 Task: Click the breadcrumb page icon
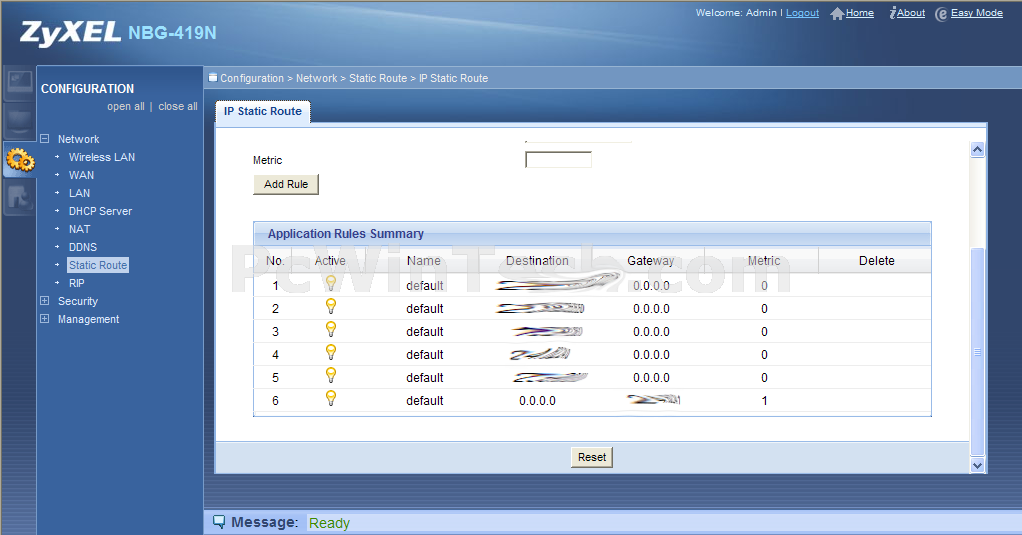(212, 78)
